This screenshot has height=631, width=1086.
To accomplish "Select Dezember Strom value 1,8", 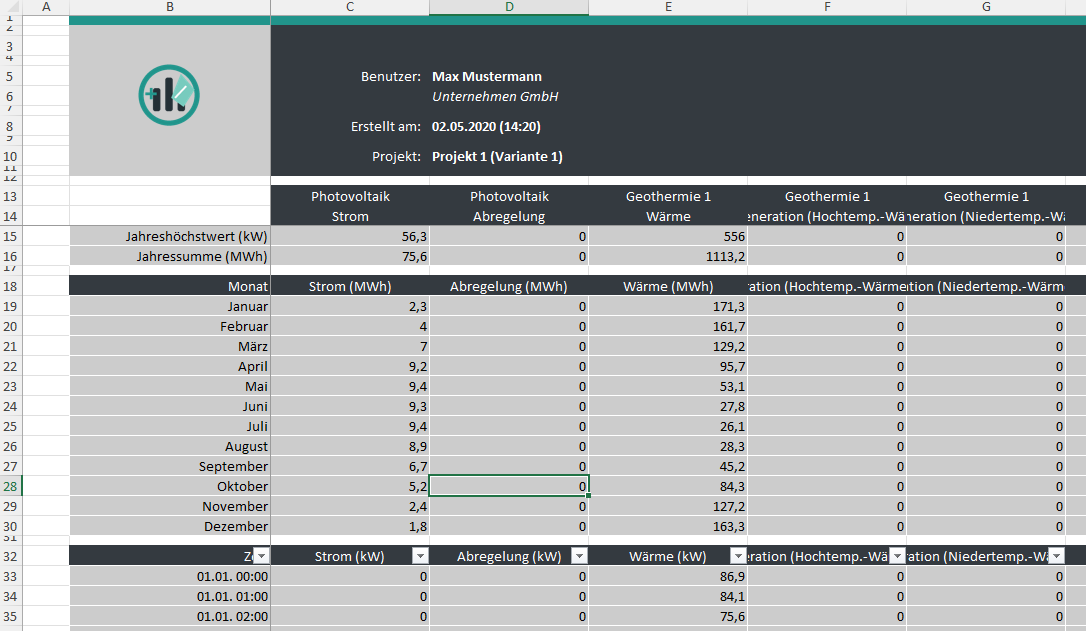I will point(350,526).
